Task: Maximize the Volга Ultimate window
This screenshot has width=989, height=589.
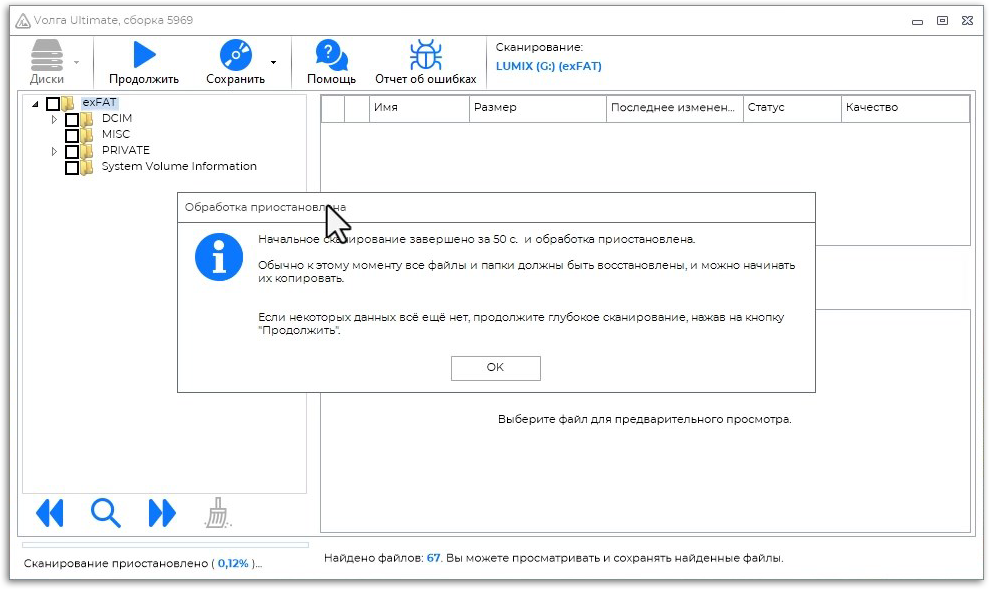Action: [x=942, y=21]
